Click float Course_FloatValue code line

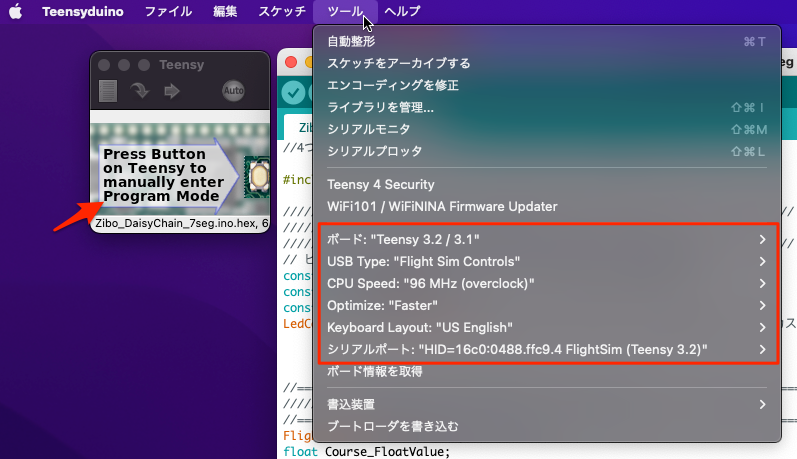[x=366, y=451]
